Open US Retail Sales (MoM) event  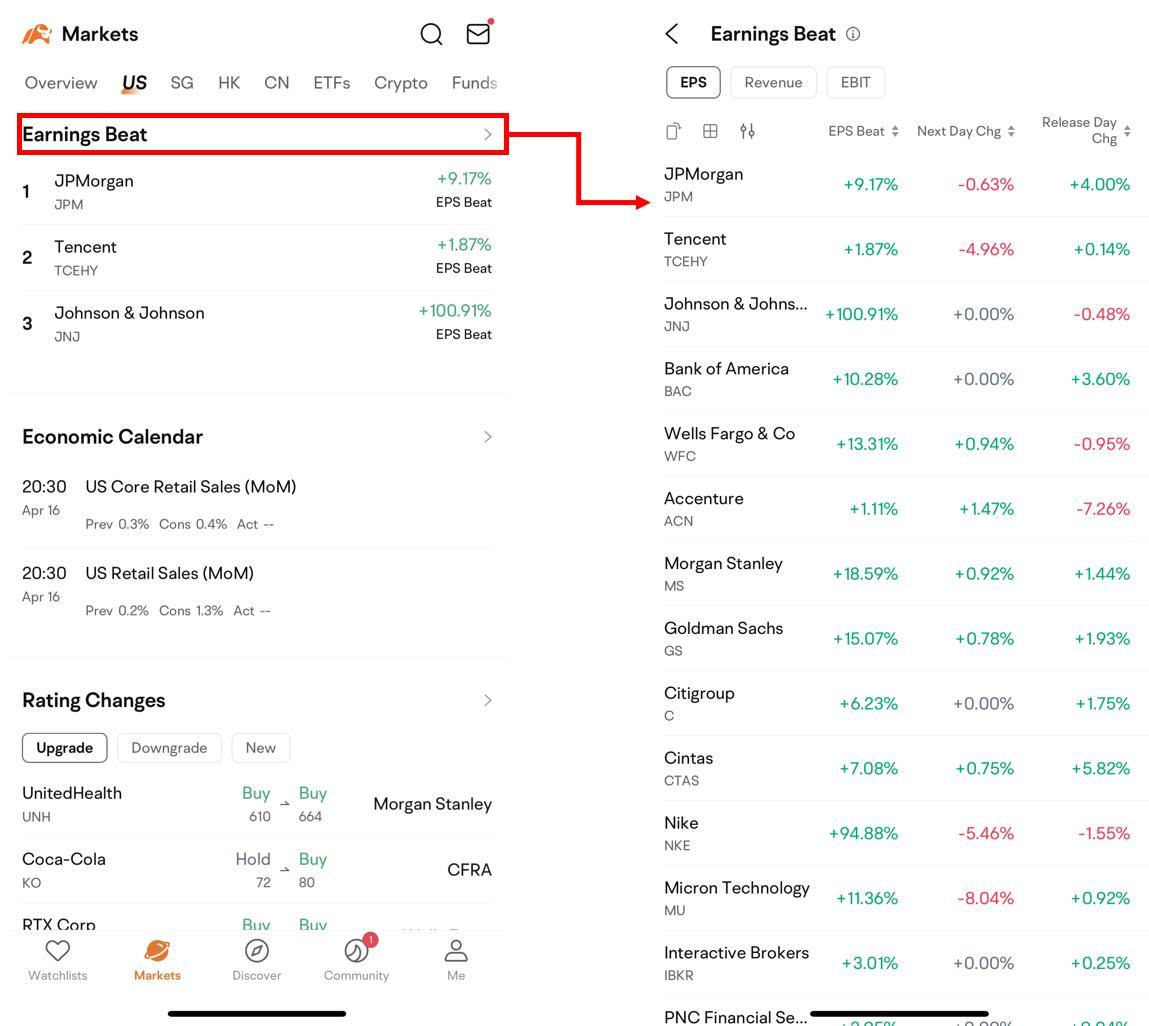256,591
